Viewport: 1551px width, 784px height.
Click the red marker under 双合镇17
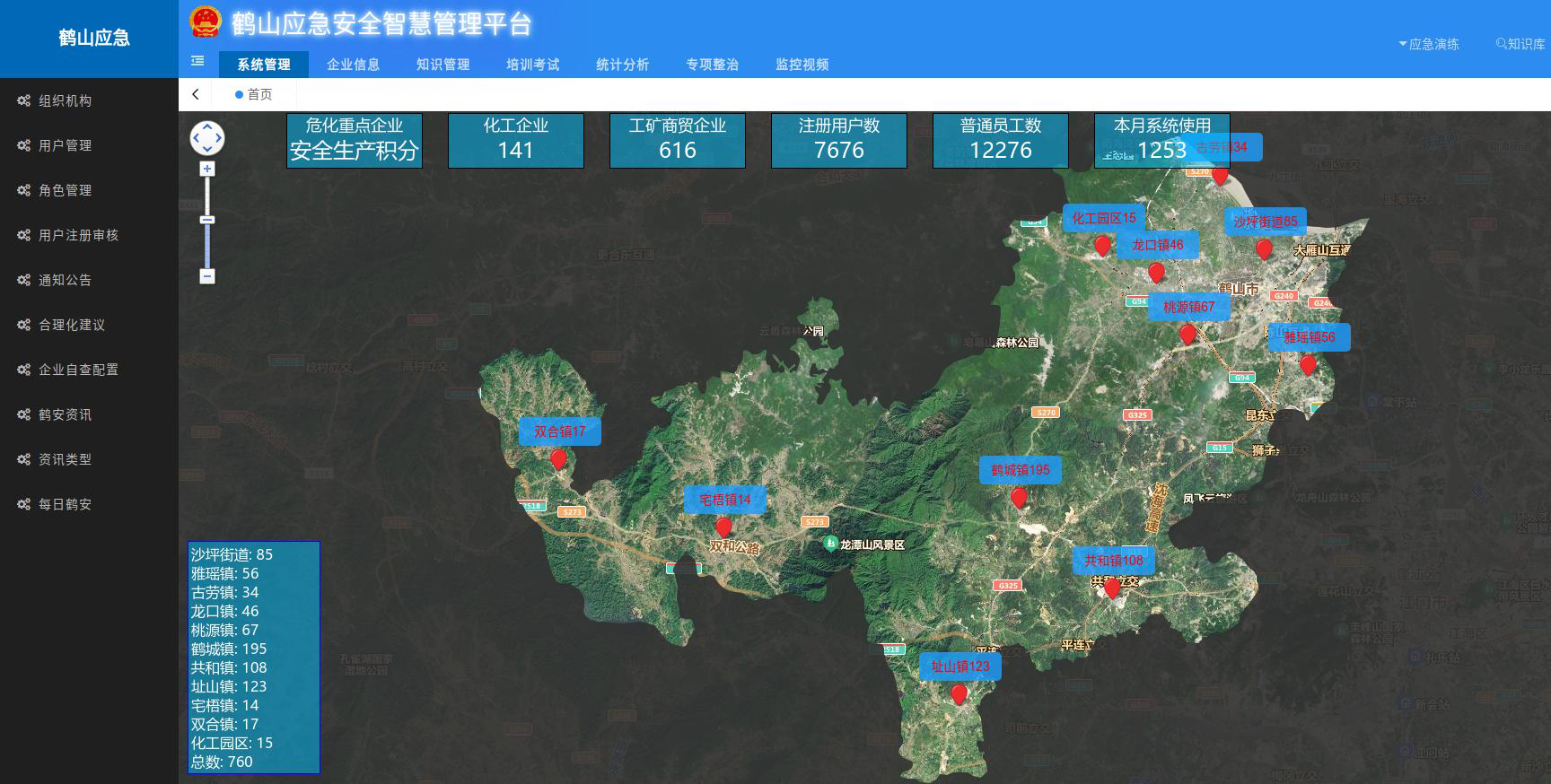(x=558, y=459)
